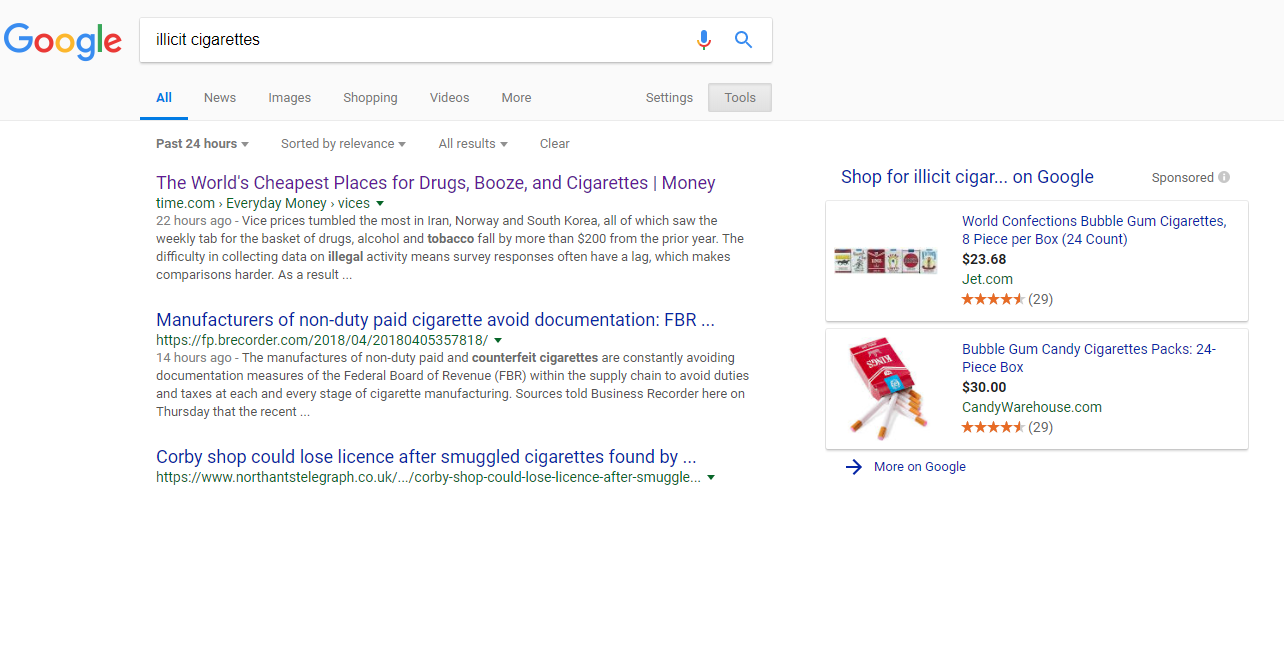Click the $23.68 price
1284x648 pixels.
[x=984, y=259]
